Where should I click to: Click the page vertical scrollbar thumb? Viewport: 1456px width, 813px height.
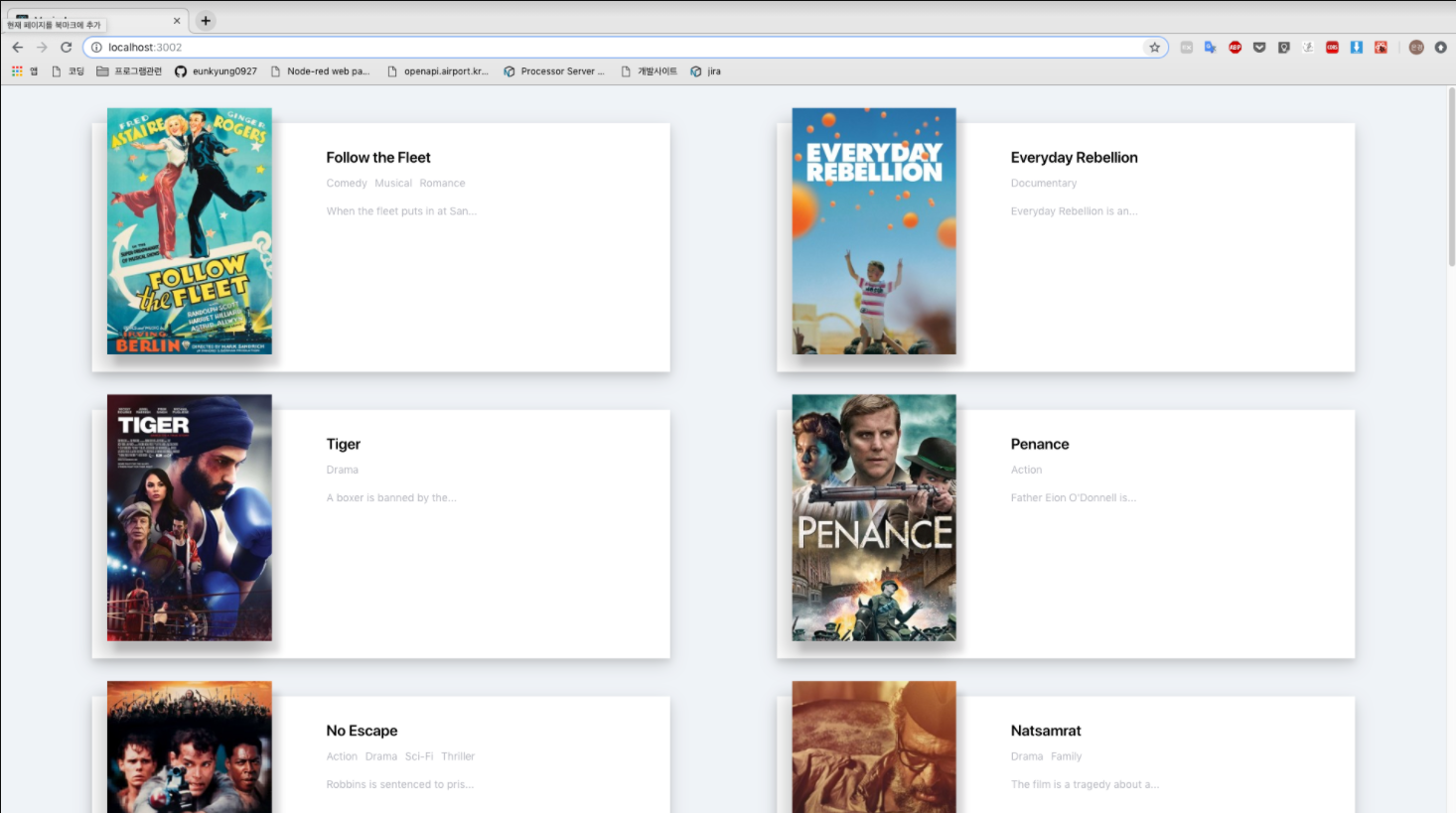(x=1451, y=177)
